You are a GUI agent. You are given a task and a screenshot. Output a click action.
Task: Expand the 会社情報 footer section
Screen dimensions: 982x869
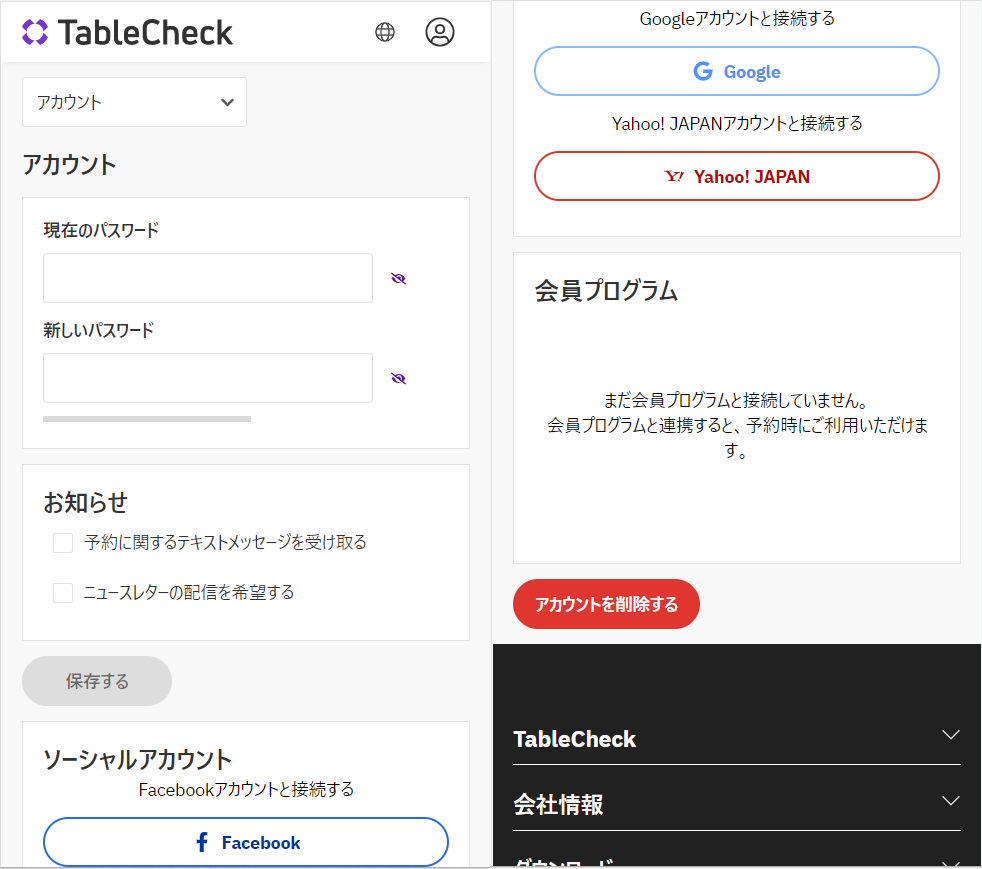(x=950, y=801)
